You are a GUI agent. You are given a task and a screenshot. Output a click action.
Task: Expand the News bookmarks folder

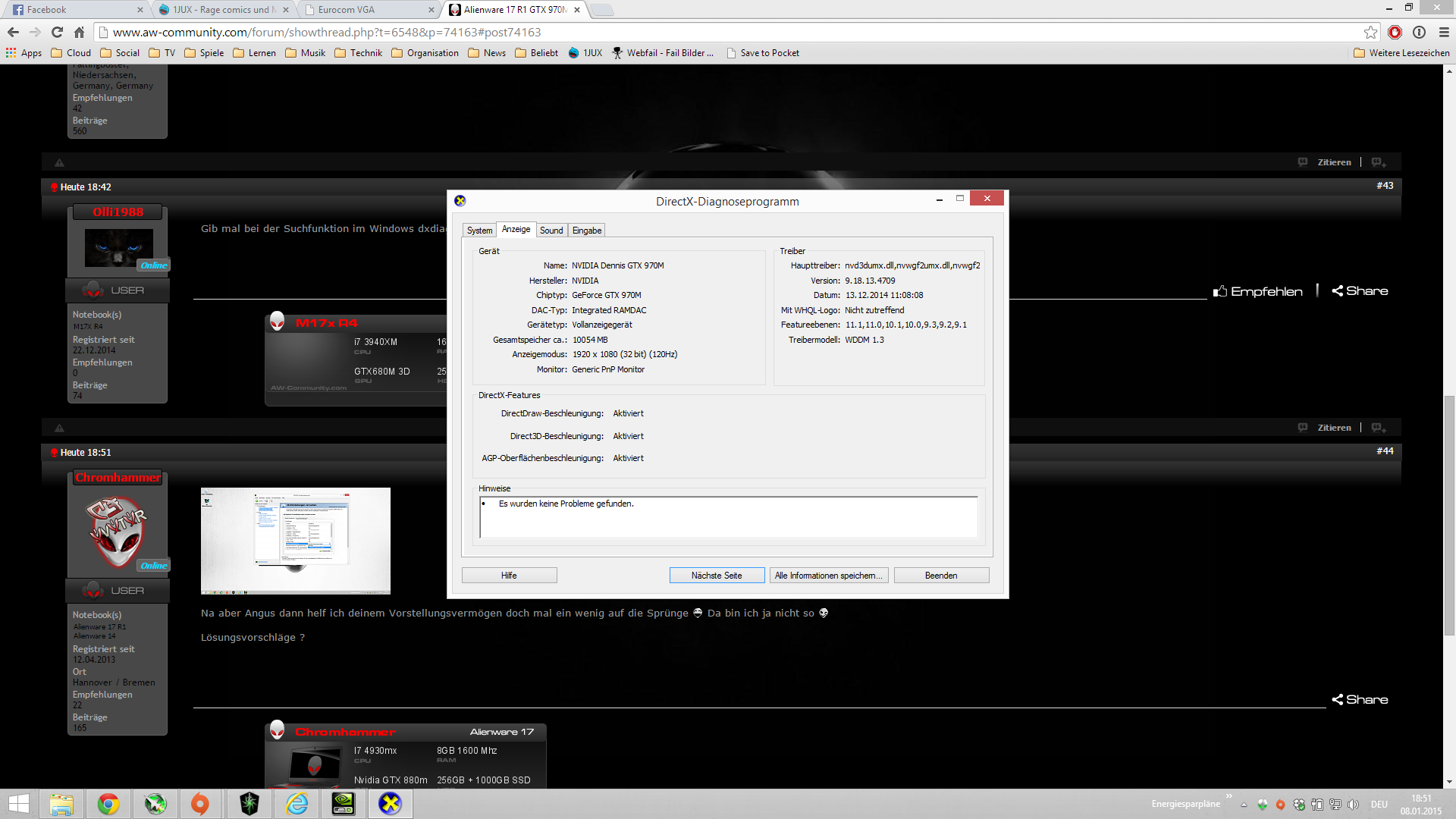(x=487, y=53)
